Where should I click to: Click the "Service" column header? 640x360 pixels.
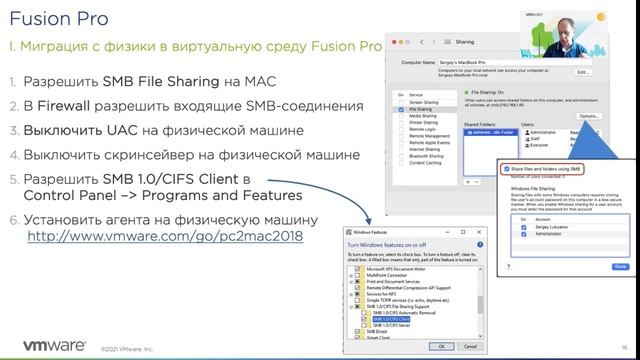(x=416, y=95)
